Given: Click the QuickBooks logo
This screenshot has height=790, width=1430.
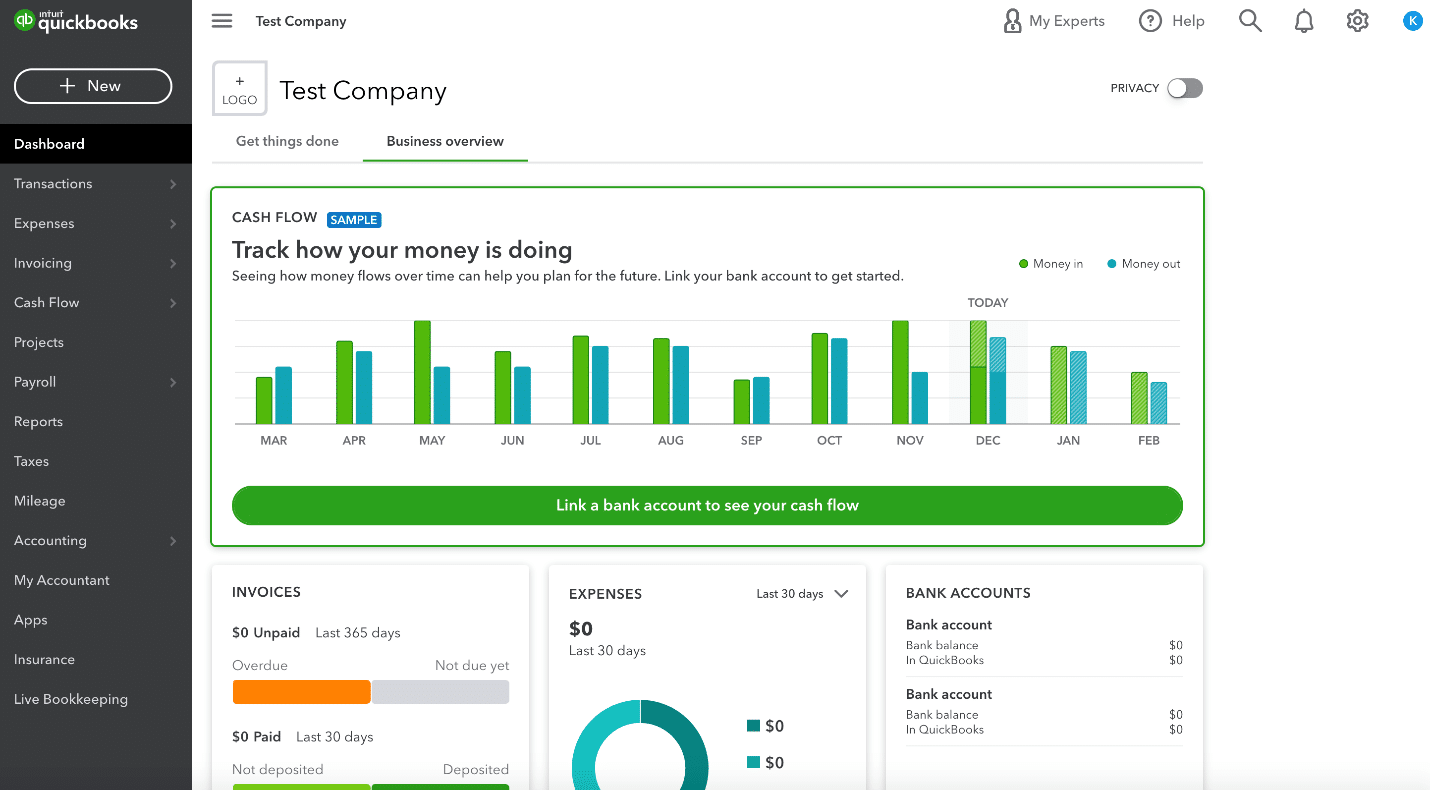Looking at the screenshot, I should [x=75, y=20].
